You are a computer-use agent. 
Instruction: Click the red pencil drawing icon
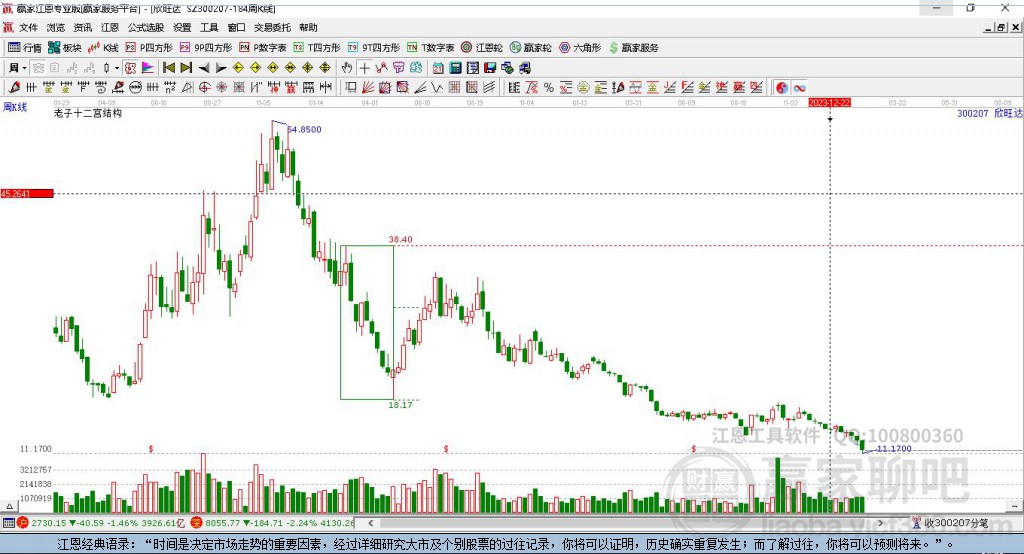click(x=14, y=88)
